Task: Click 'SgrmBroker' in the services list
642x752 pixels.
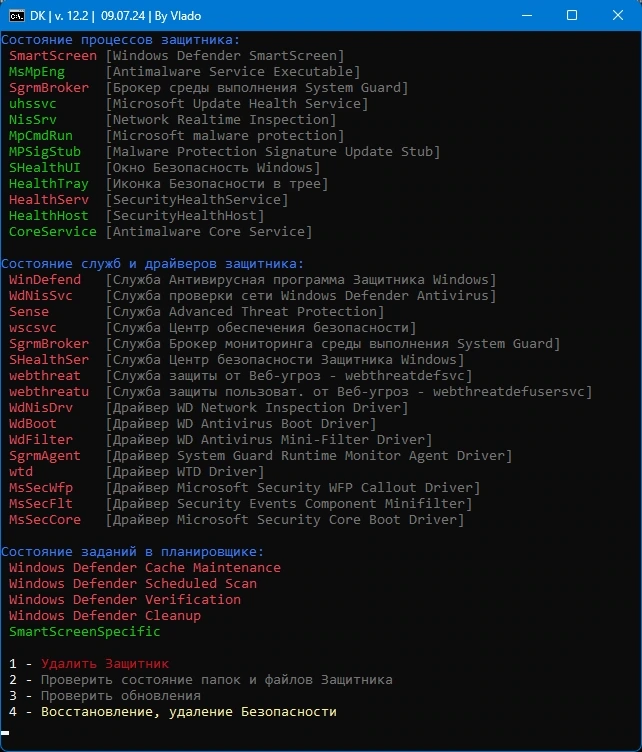Action: click(x=49, y=343)
